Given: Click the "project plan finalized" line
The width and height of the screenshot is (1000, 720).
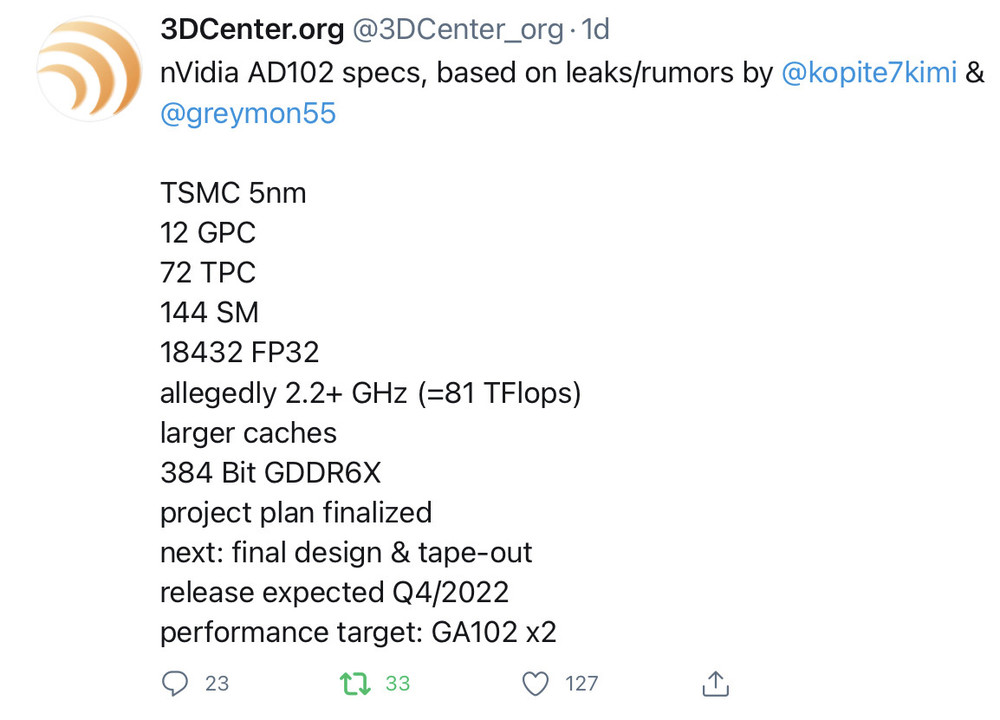Looking at the screenshot, I should coord(296,513).
